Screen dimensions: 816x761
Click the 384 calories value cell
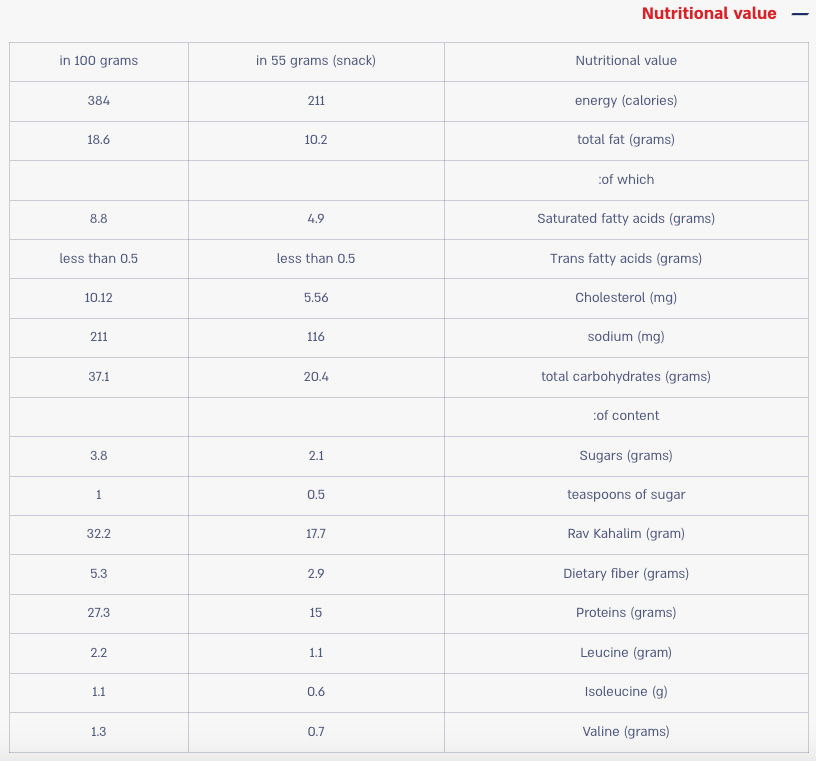click(x=99, y=101)
